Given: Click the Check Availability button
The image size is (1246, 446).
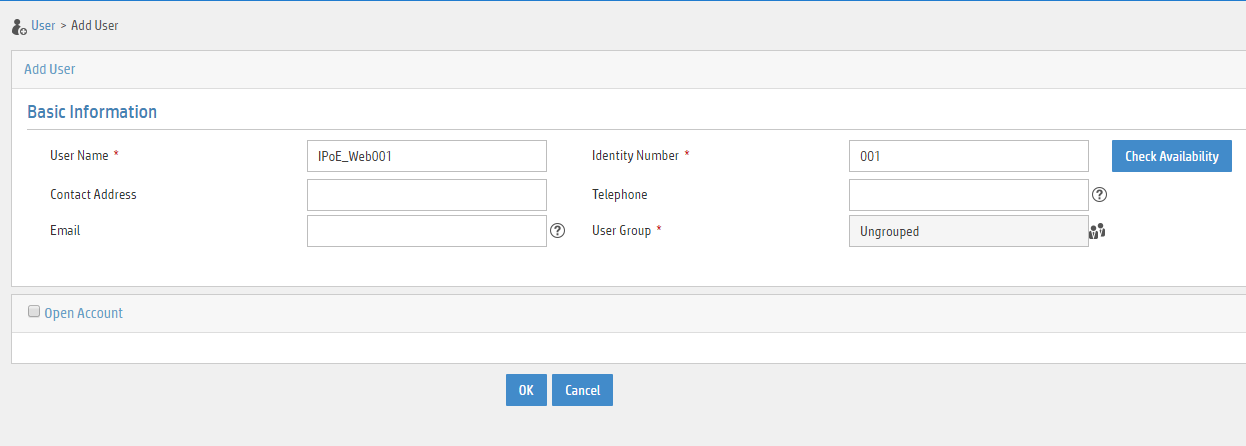Looking at the screenshot, I should pyautogui.click(x=1172, y=156).
